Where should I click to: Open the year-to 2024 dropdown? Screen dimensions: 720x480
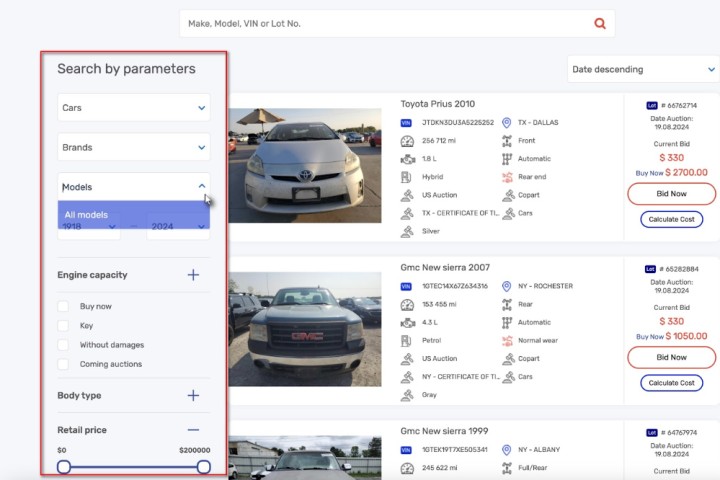[178, 227]
